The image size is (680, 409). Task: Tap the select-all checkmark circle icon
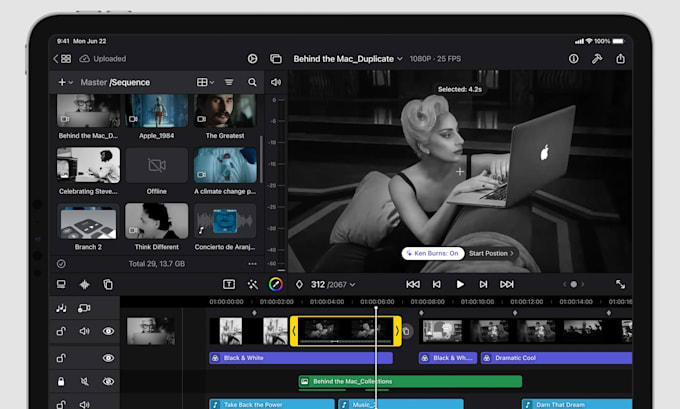coord(61,264)
